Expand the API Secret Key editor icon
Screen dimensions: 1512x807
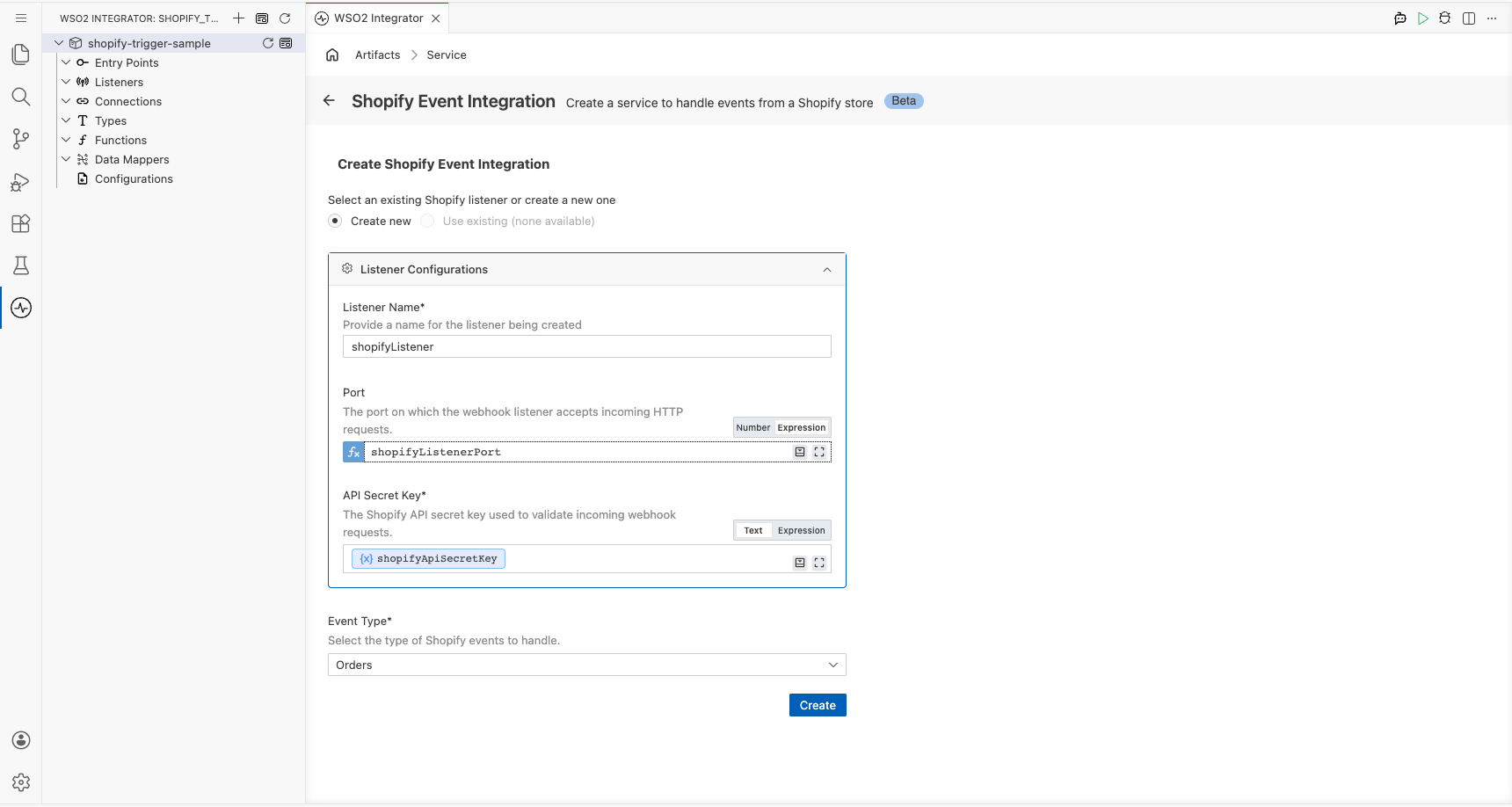click(x=819, y=563)
